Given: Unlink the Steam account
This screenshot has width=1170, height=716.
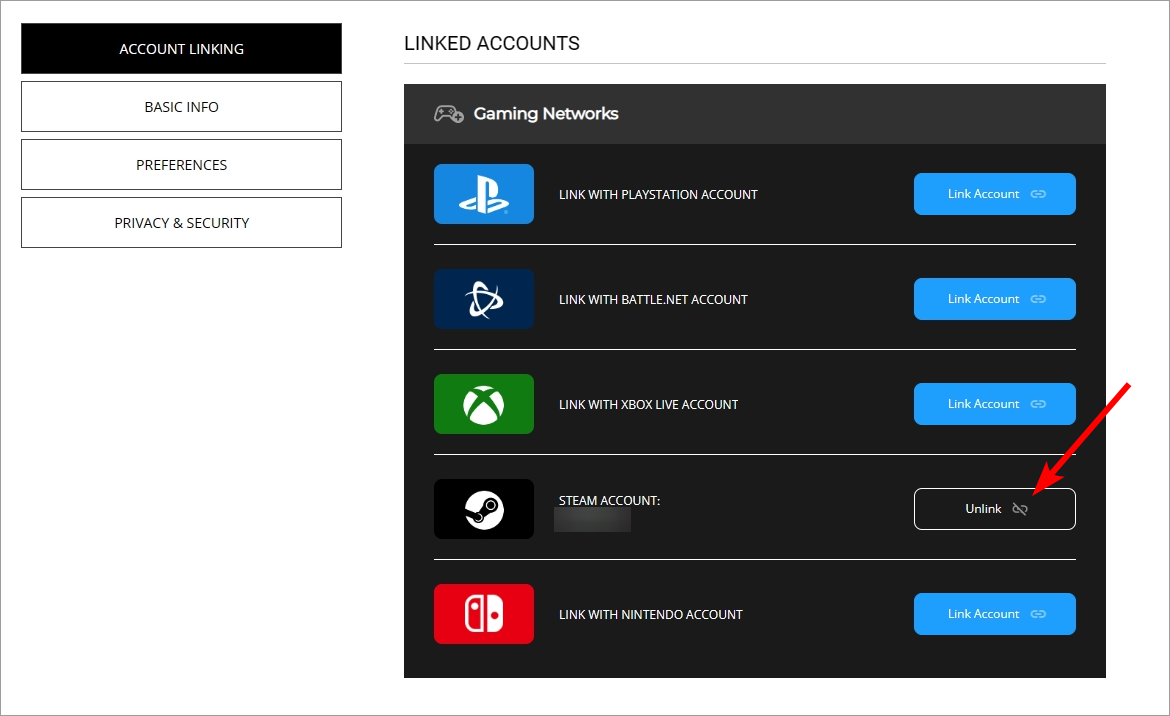Looking at the screenshot, I should (995, 509).
